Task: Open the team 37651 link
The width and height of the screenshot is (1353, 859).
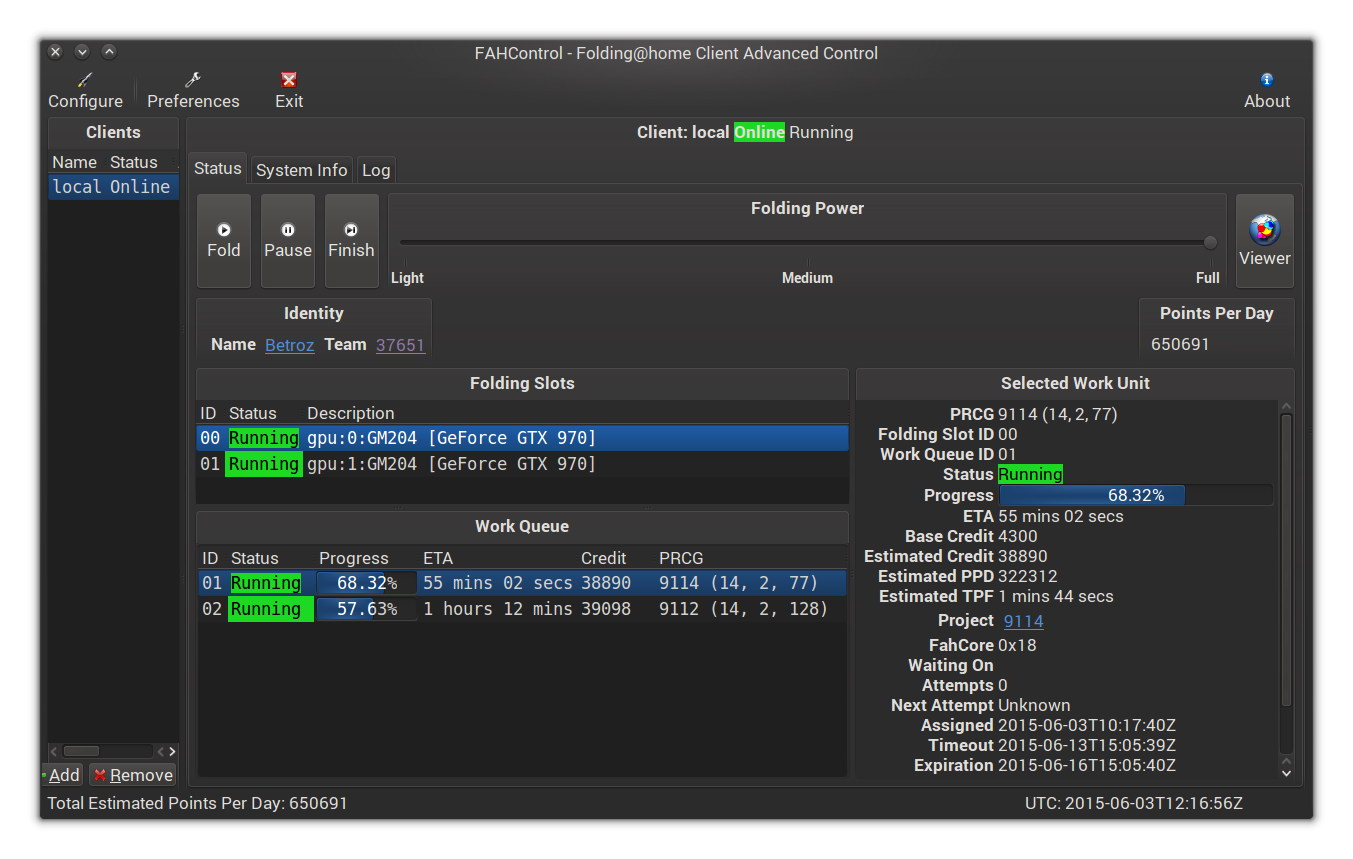Action: 400,345
